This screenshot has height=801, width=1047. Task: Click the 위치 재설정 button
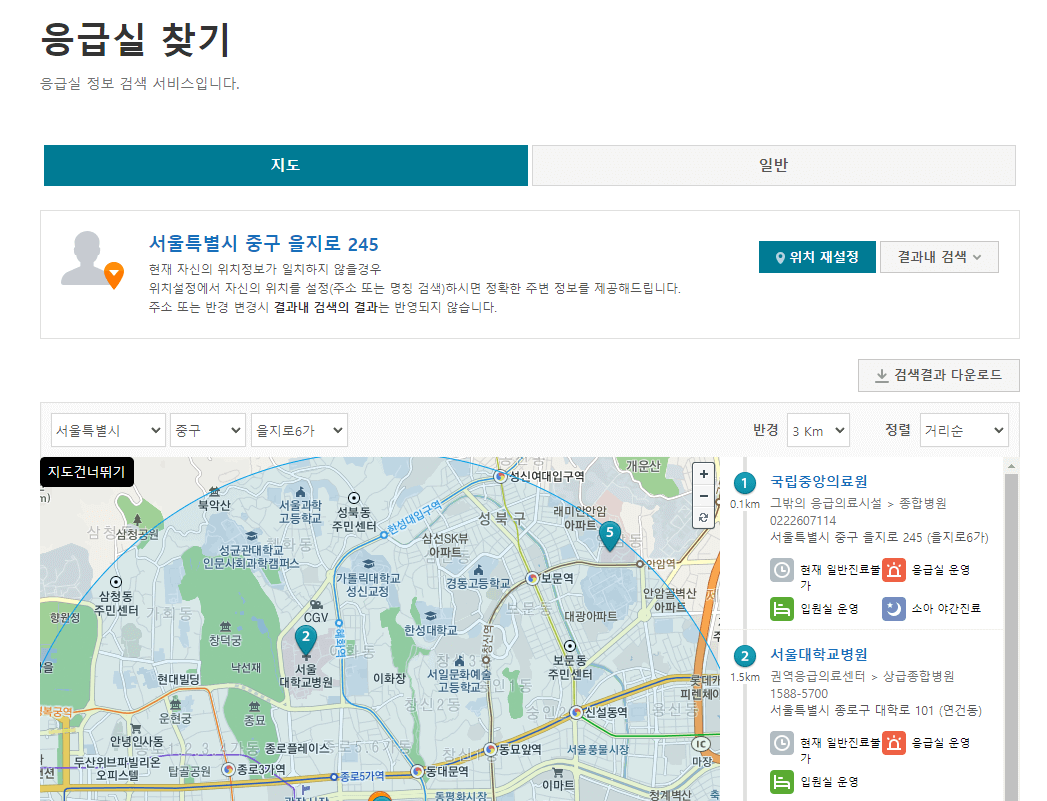click(x=817, y=257)
